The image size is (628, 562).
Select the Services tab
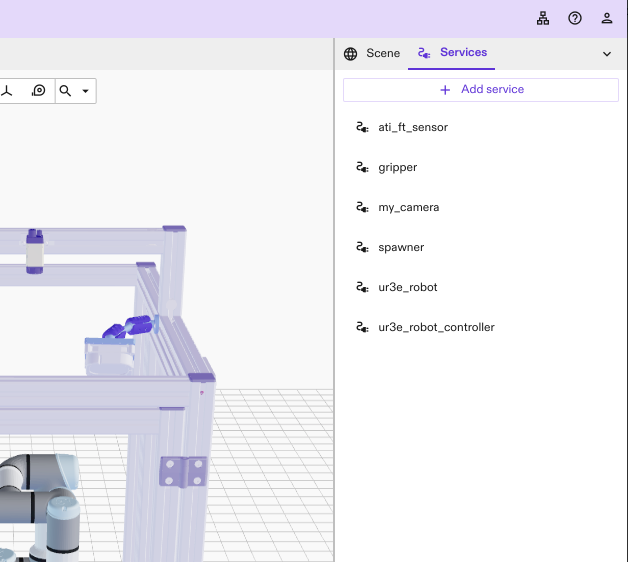pyautogui.click(x=452, y=53)
